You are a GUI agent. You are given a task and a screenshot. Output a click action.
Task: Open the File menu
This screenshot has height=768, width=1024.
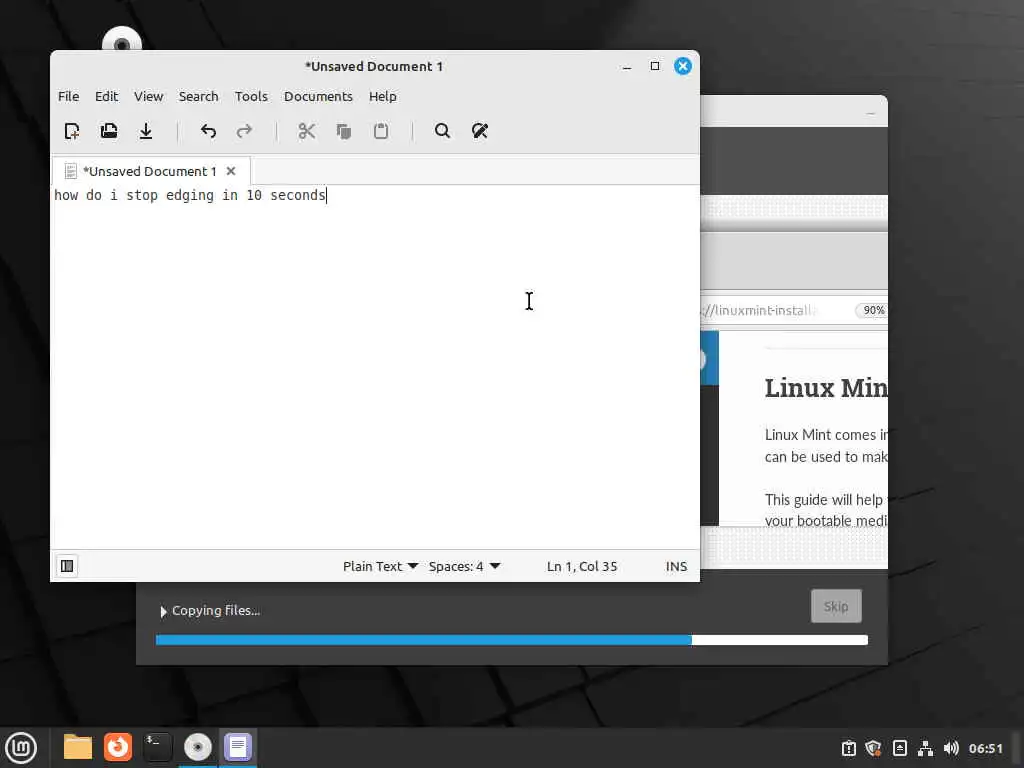(69, 97)
